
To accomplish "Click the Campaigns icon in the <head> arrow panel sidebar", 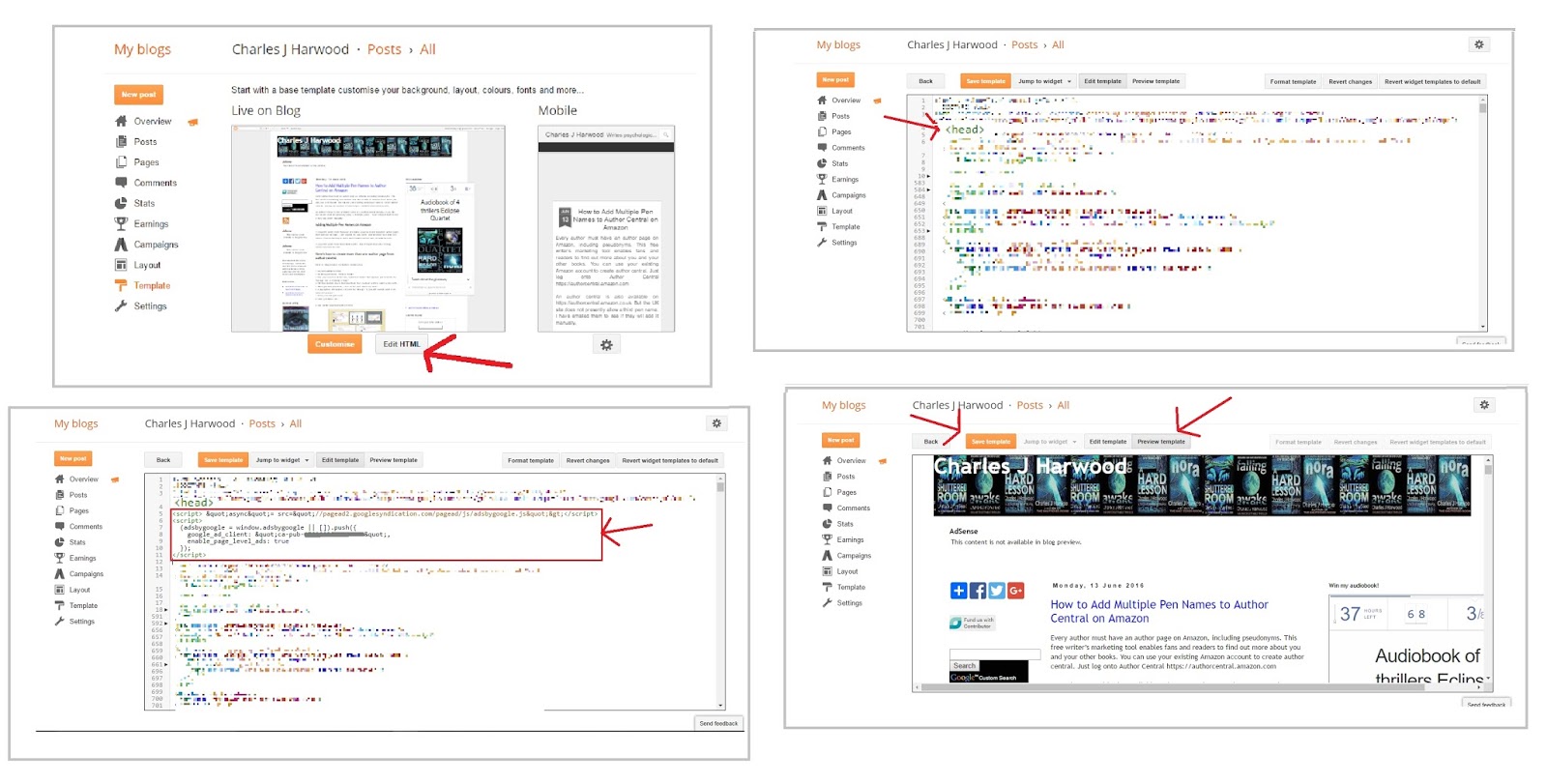I will click(x=822, y=195).
